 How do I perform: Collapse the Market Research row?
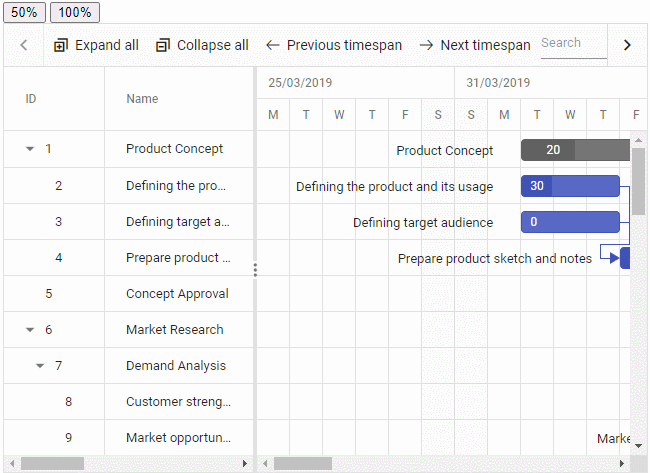[29, 330]
